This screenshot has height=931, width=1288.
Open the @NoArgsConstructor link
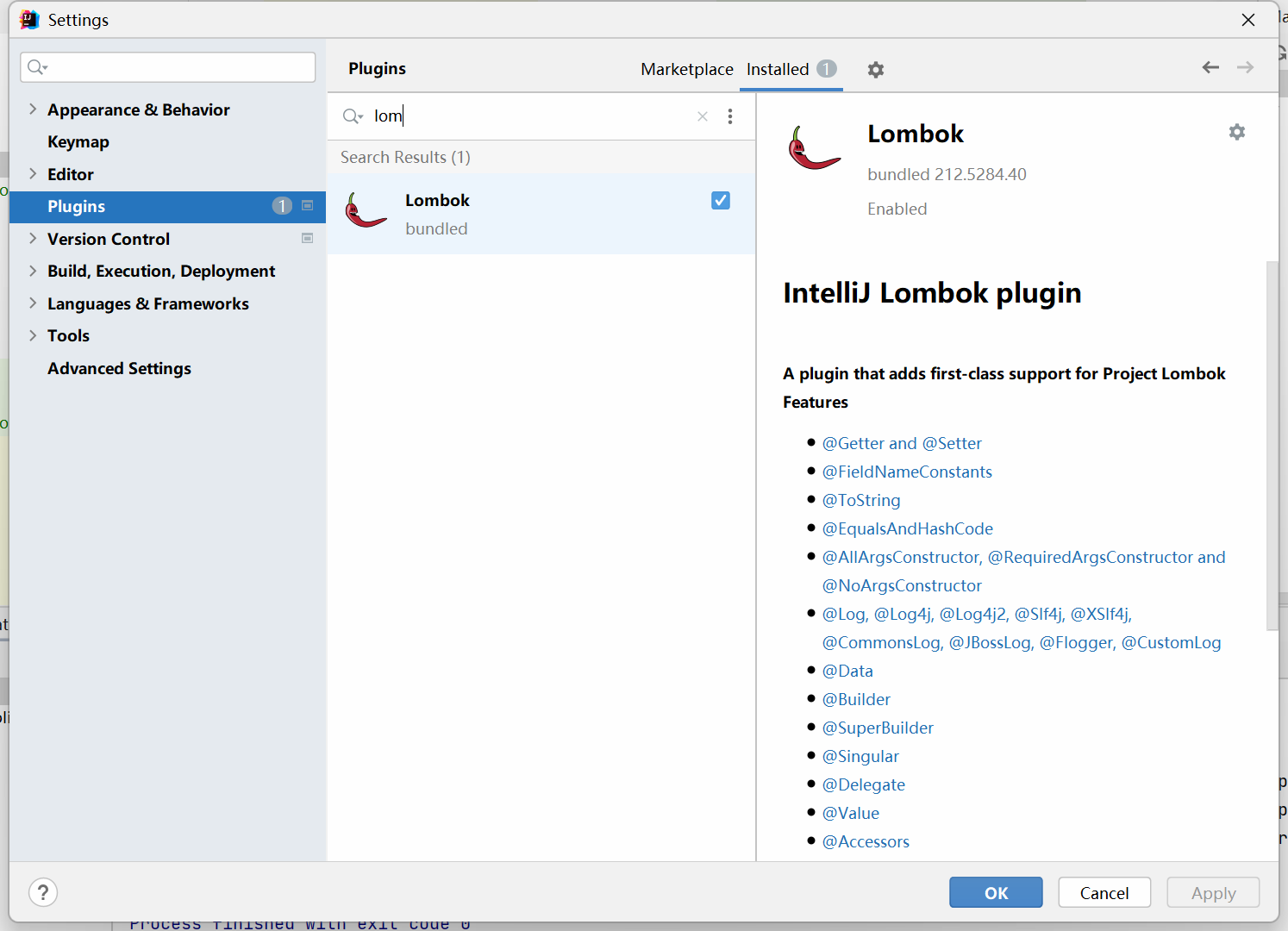[902, 585]
